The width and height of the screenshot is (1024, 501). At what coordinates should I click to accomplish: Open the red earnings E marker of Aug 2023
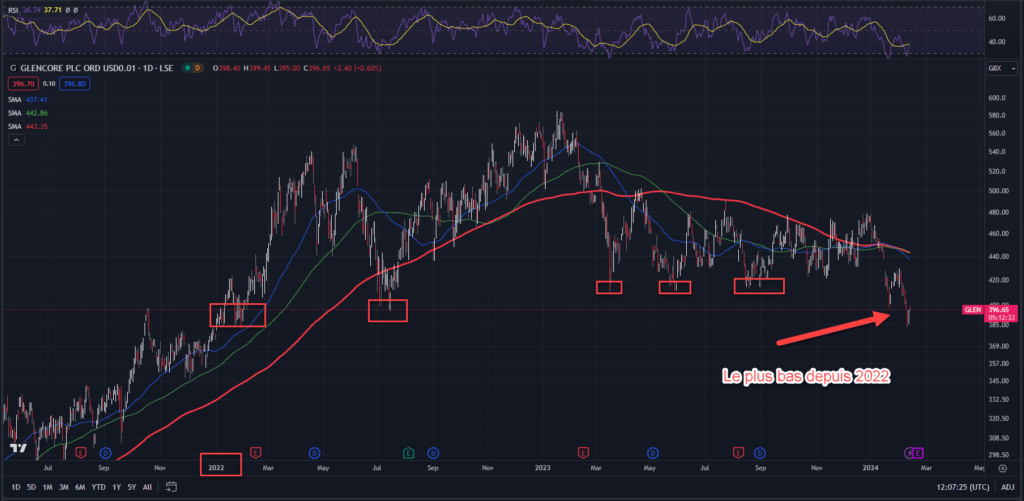[739, 452]
